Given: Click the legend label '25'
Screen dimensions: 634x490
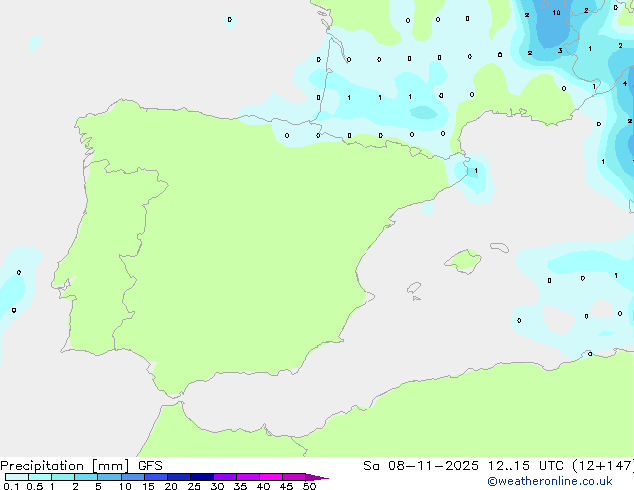Looking at the screenshot, I should tap(194, 486).
